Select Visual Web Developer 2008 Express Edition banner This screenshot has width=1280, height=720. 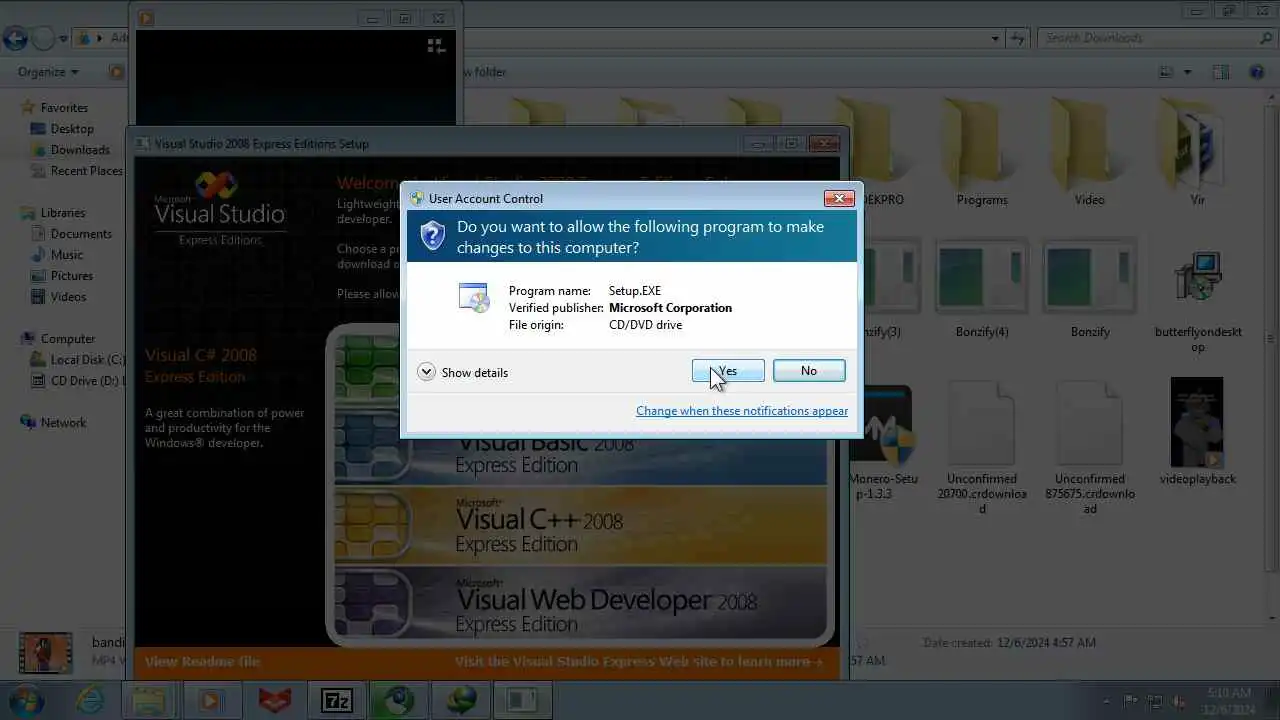(581, 603)
